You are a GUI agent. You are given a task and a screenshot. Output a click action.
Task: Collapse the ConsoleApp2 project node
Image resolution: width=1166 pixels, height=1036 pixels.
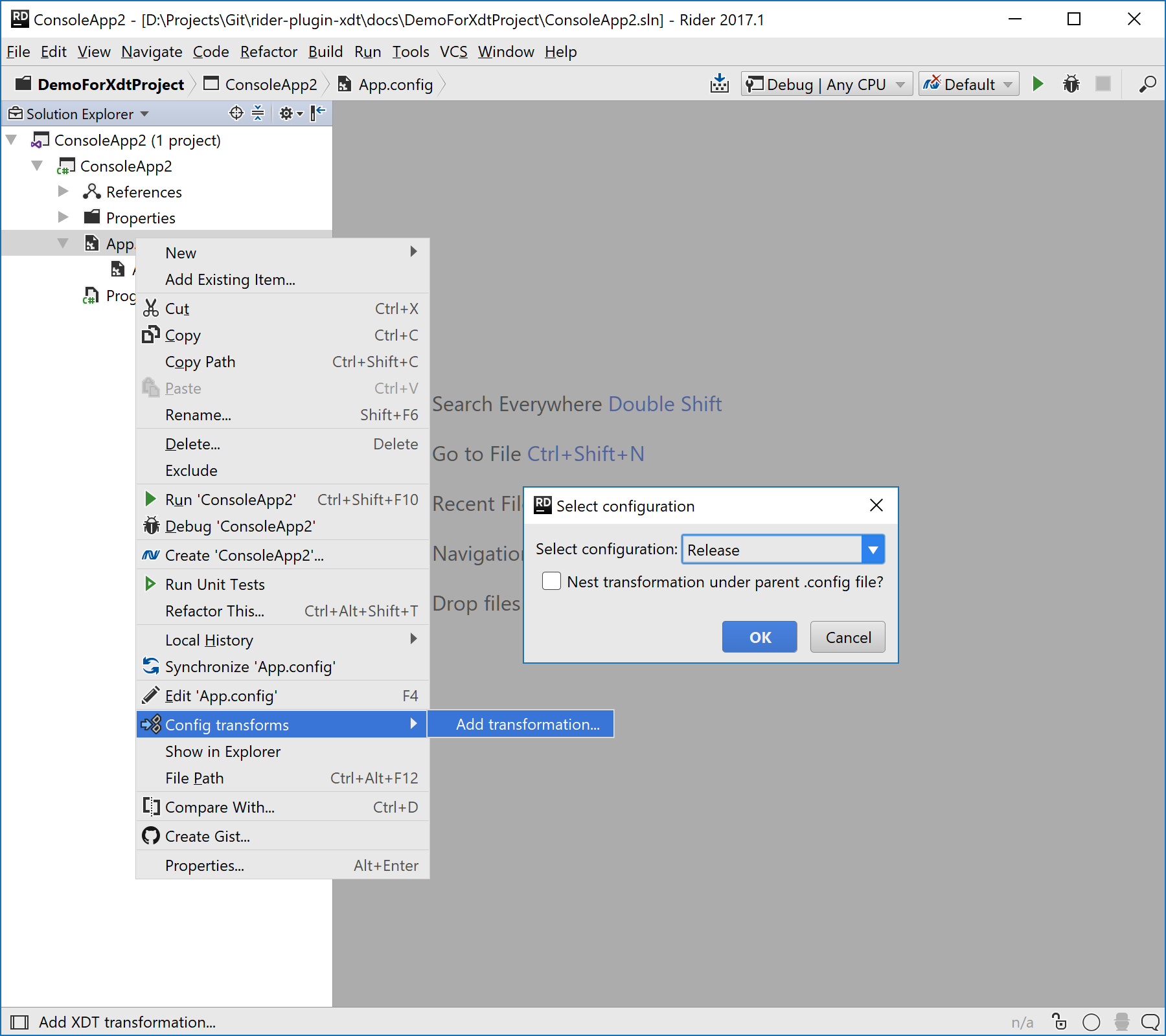point(38,166)
